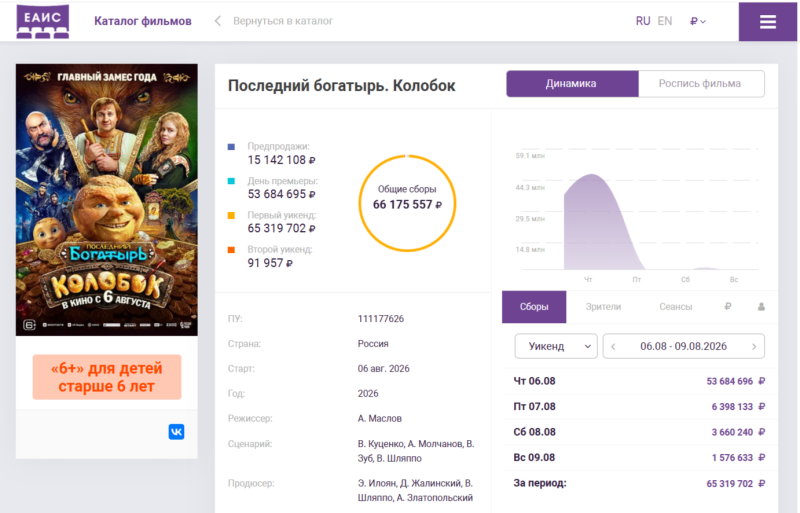
Task: Select the Роспись фильма tab
Action: coord(701,84)
